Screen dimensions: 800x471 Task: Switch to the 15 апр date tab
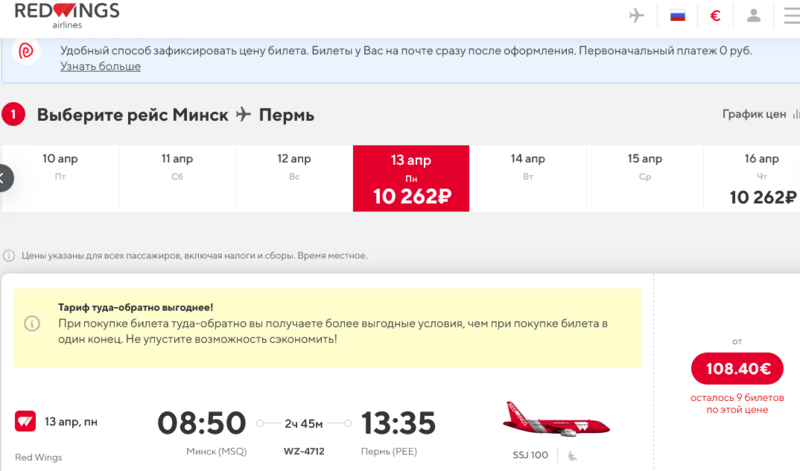[645, 167]
